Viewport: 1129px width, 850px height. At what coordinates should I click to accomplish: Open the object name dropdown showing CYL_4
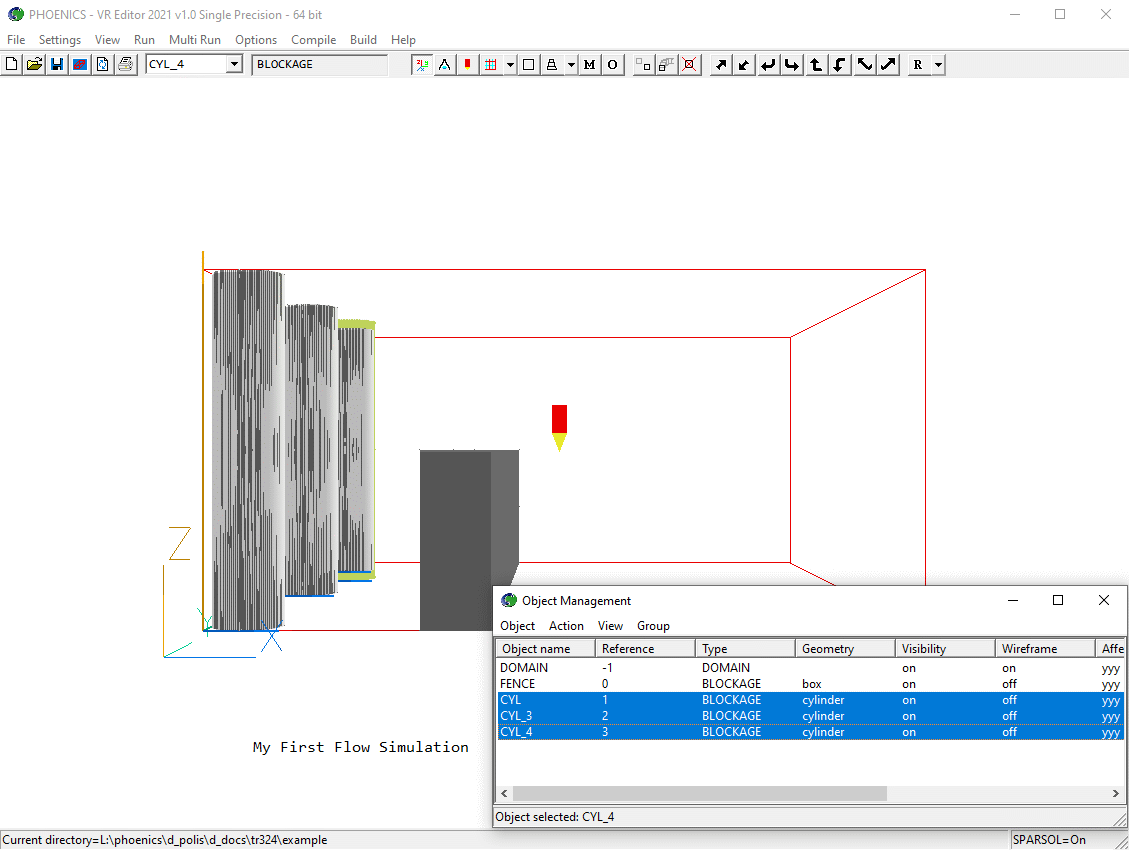(x=234, y=65)
